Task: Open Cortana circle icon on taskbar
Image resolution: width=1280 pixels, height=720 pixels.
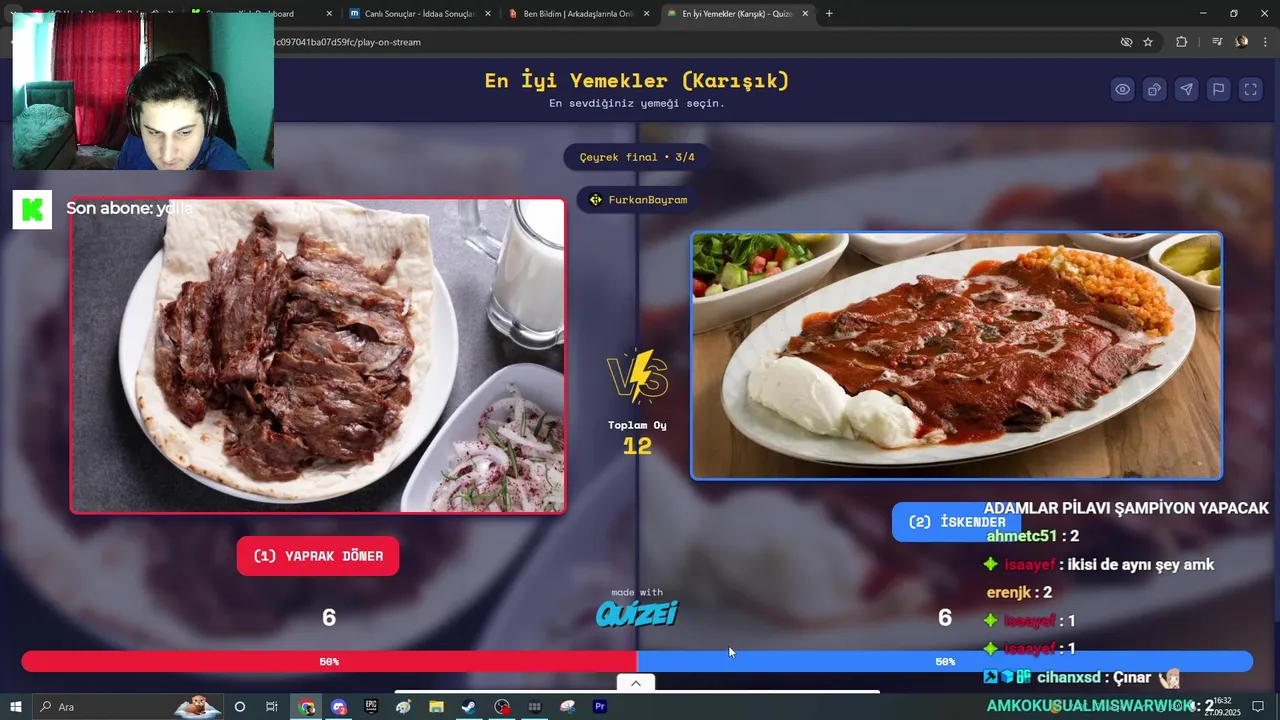Action: pyautogui.click(x=240, y=707)
